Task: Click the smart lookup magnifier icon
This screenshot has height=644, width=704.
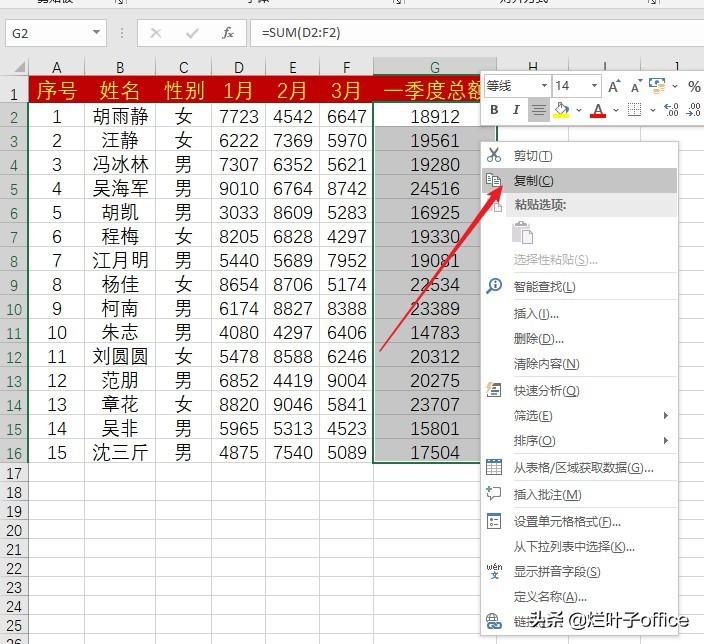Action: click(x=494, y=285)
